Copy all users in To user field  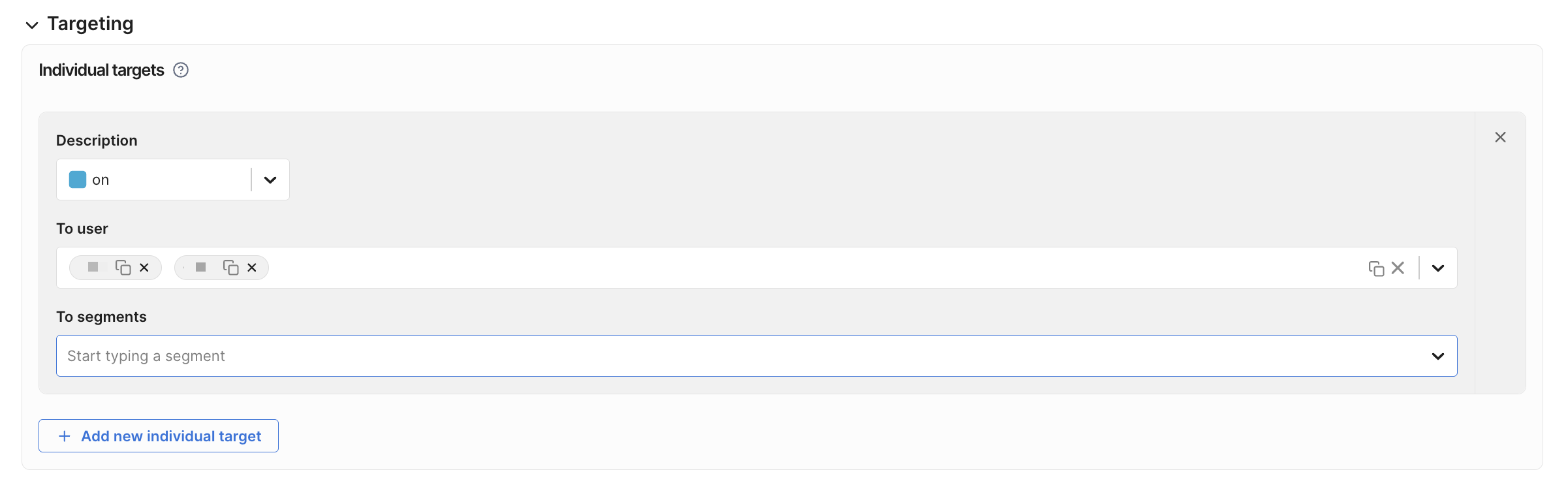click(x=1376, y=268)
